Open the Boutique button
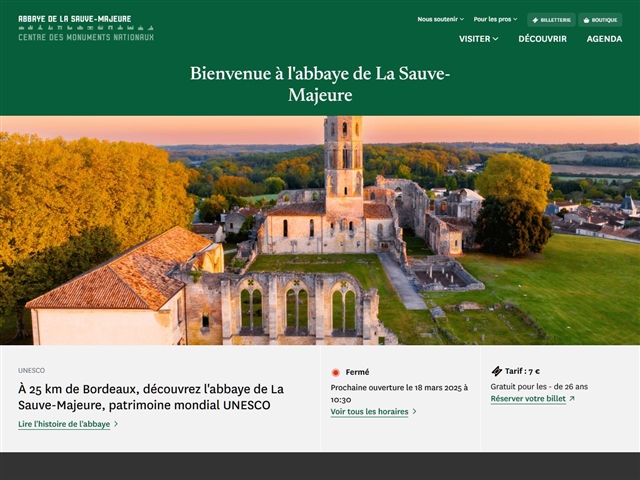 (x=600, y=20)
